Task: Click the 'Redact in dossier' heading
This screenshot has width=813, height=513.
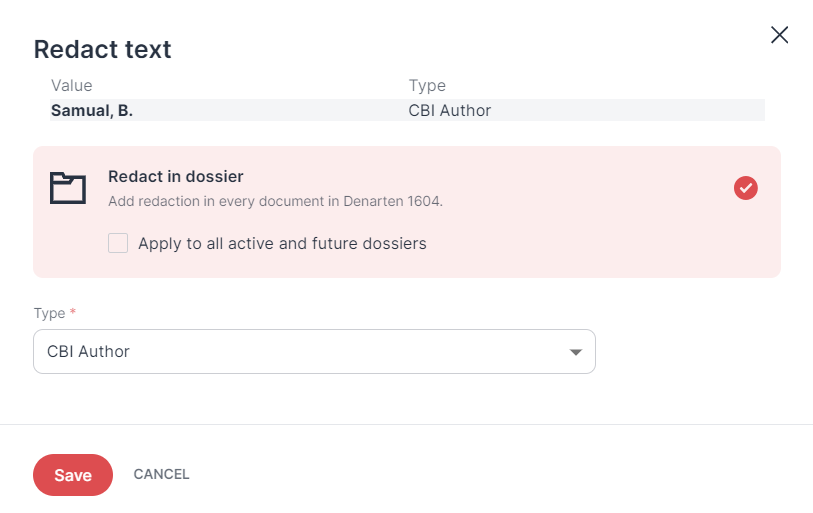Action: (176, 176)
